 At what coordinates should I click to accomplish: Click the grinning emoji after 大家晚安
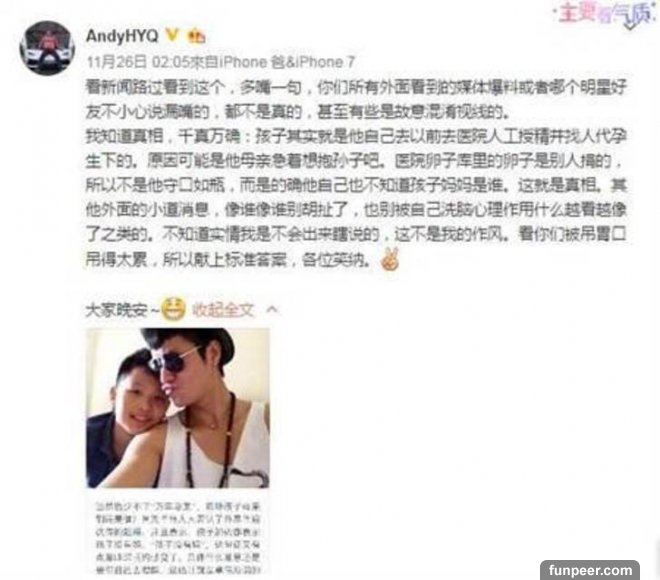coord(174,310)
